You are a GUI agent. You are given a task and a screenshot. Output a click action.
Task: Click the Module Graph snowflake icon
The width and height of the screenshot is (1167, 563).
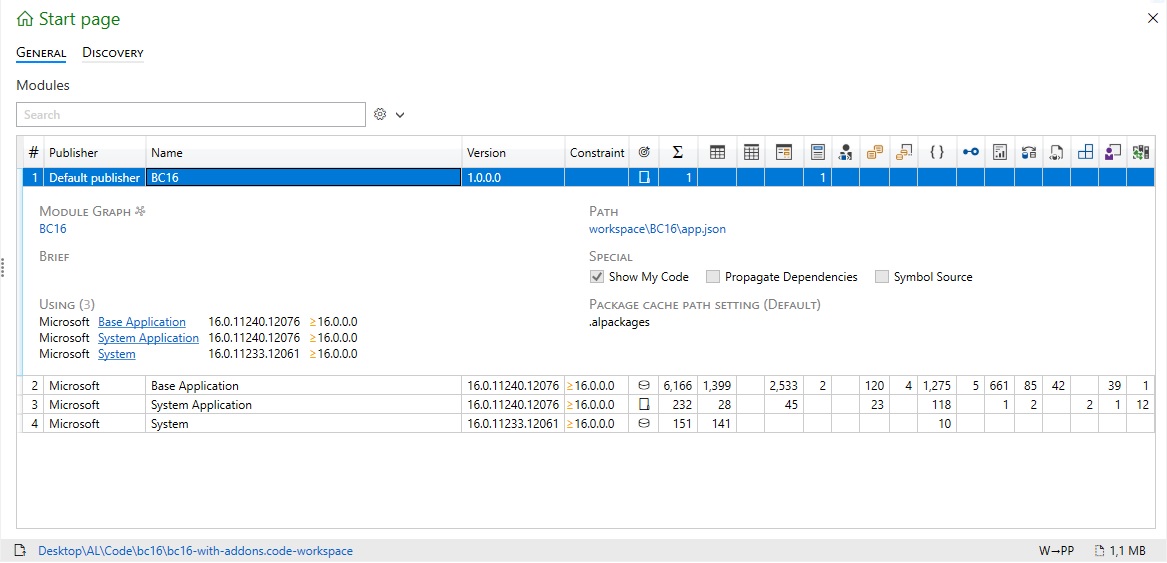pos(139,211)
